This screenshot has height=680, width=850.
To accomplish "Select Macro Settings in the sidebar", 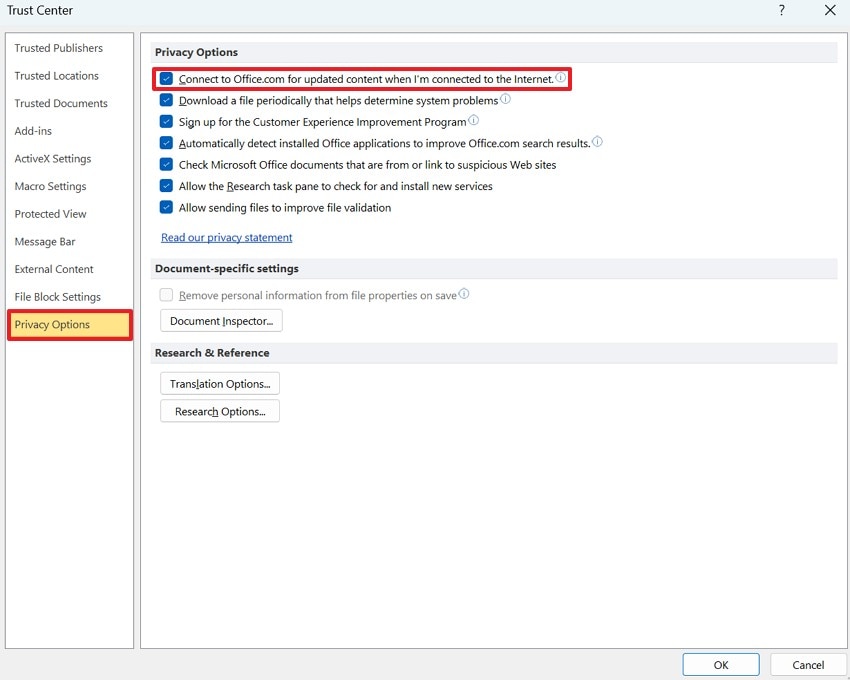I will (49, 186).
